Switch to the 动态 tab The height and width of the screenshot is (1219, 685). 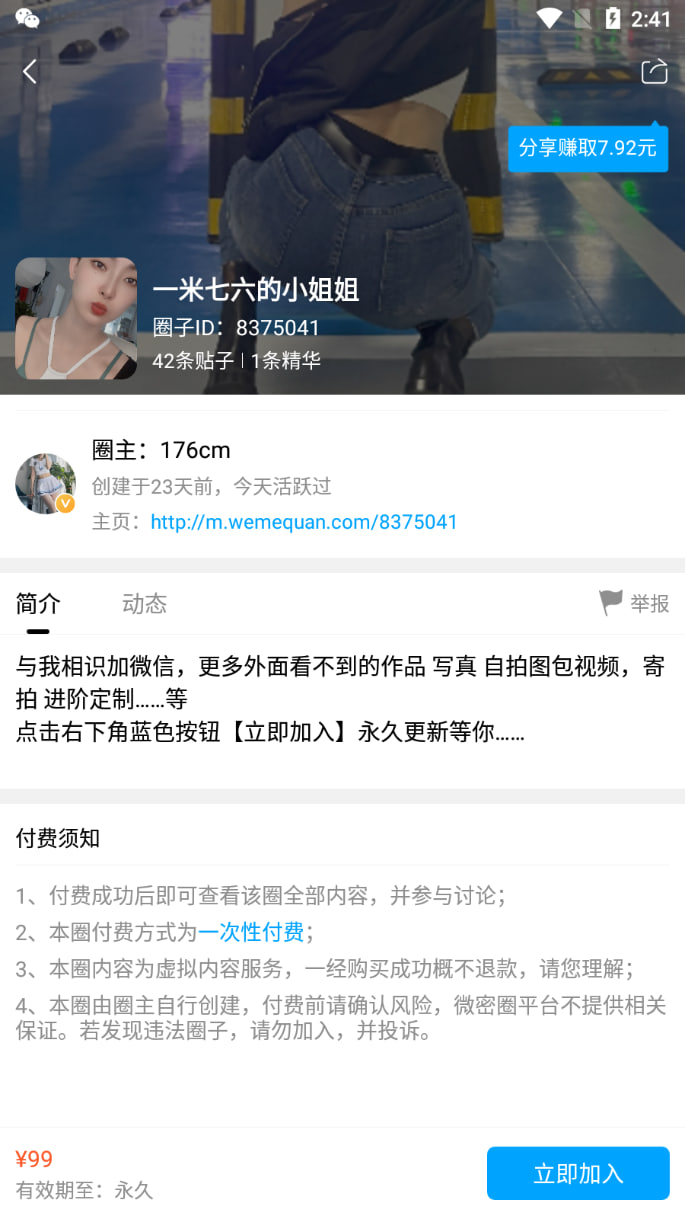(144, 603)
